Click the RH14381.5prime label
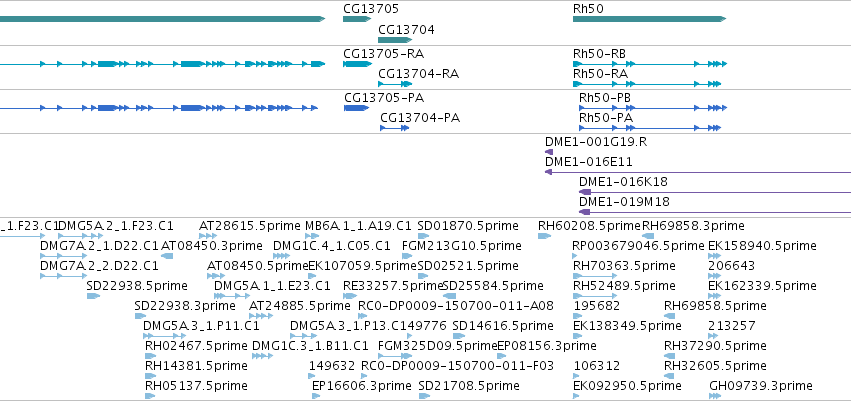Image resolution: width=851 pixels, height=401 pixels. coord(196,366)
